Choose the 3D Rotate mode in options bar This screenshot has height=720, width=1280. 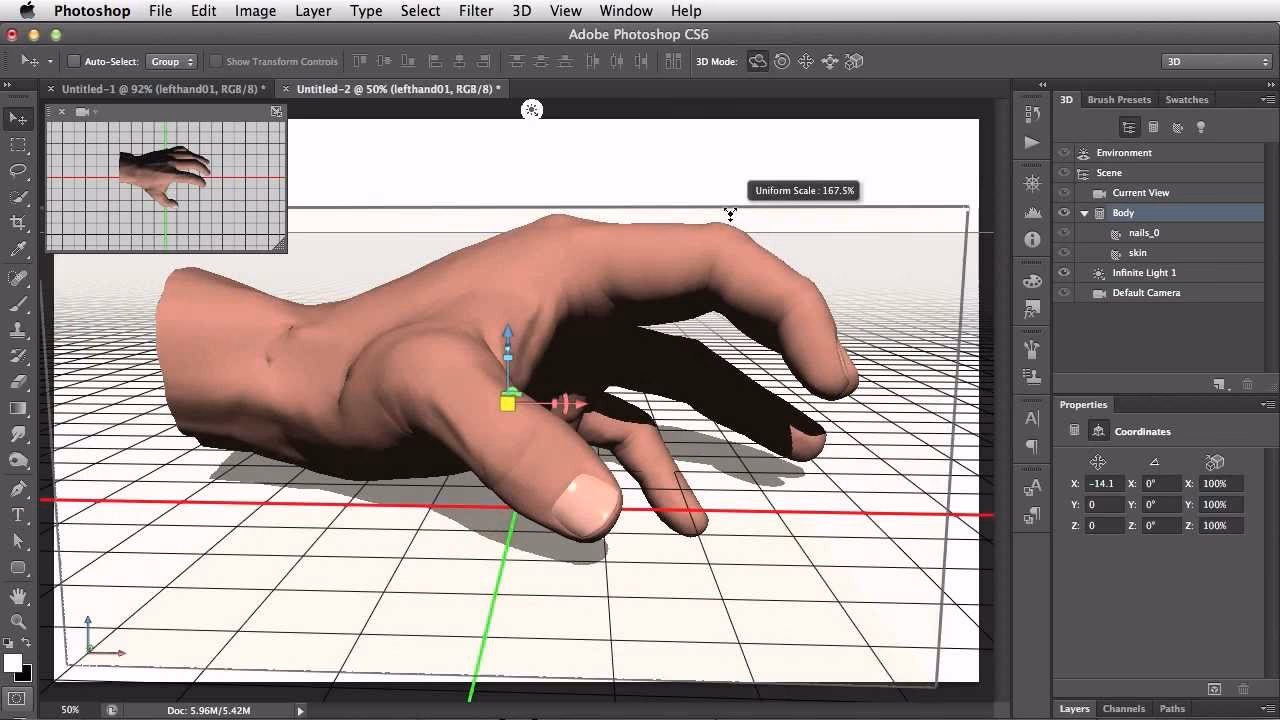pos(757,61)
